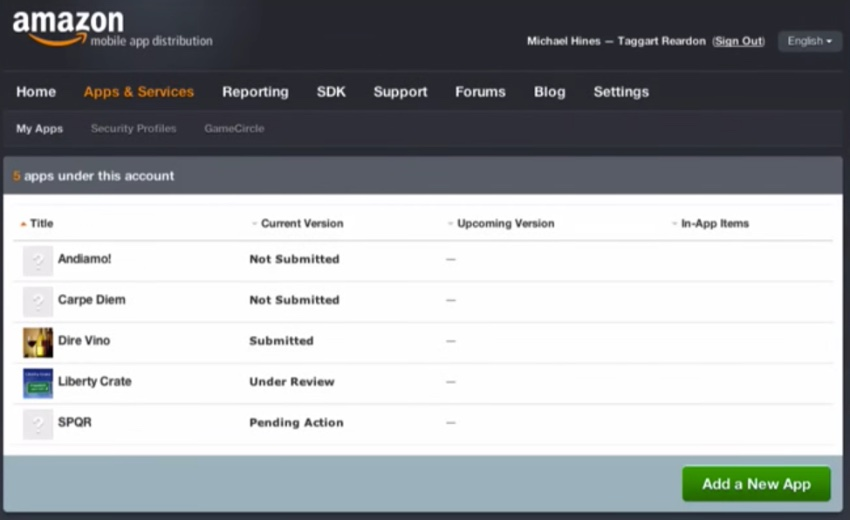This screenshot has width=850, height=520.
Task: Click the Amazon mobile app distribution logo
Action: [112, 29]
